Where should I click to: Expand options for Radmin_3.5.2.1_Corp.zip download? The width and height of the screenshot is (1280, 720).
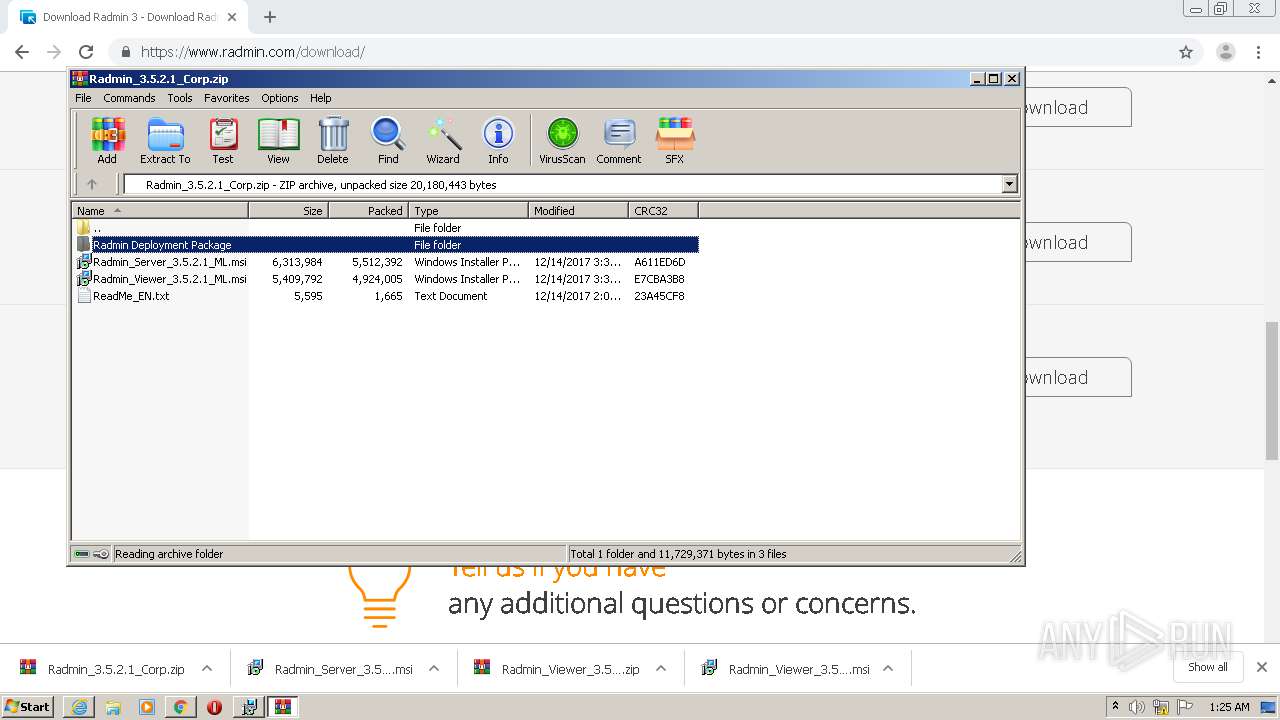click(x=207, y=669)
